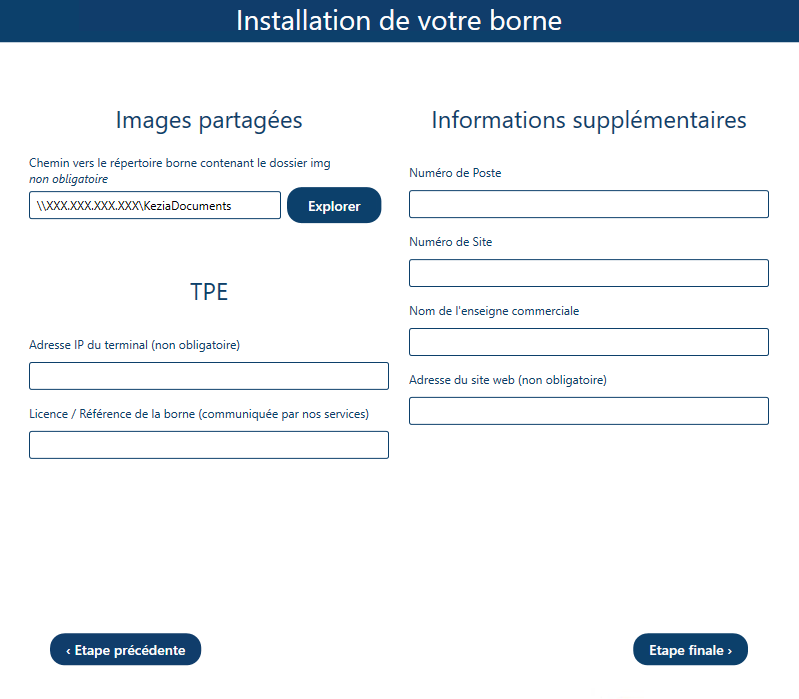Focus the Numéro de Site input field
This screenshot has height=699, width=799.
click(588, 273)
